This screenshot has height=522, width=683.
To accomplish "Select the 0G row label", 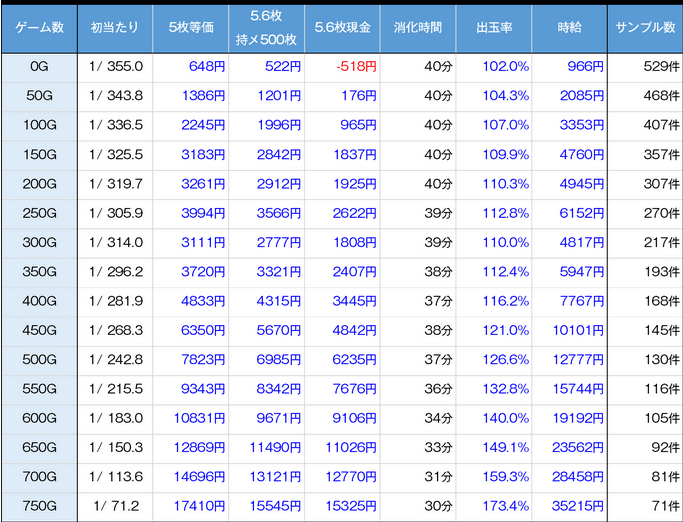I will pos(39,67).
